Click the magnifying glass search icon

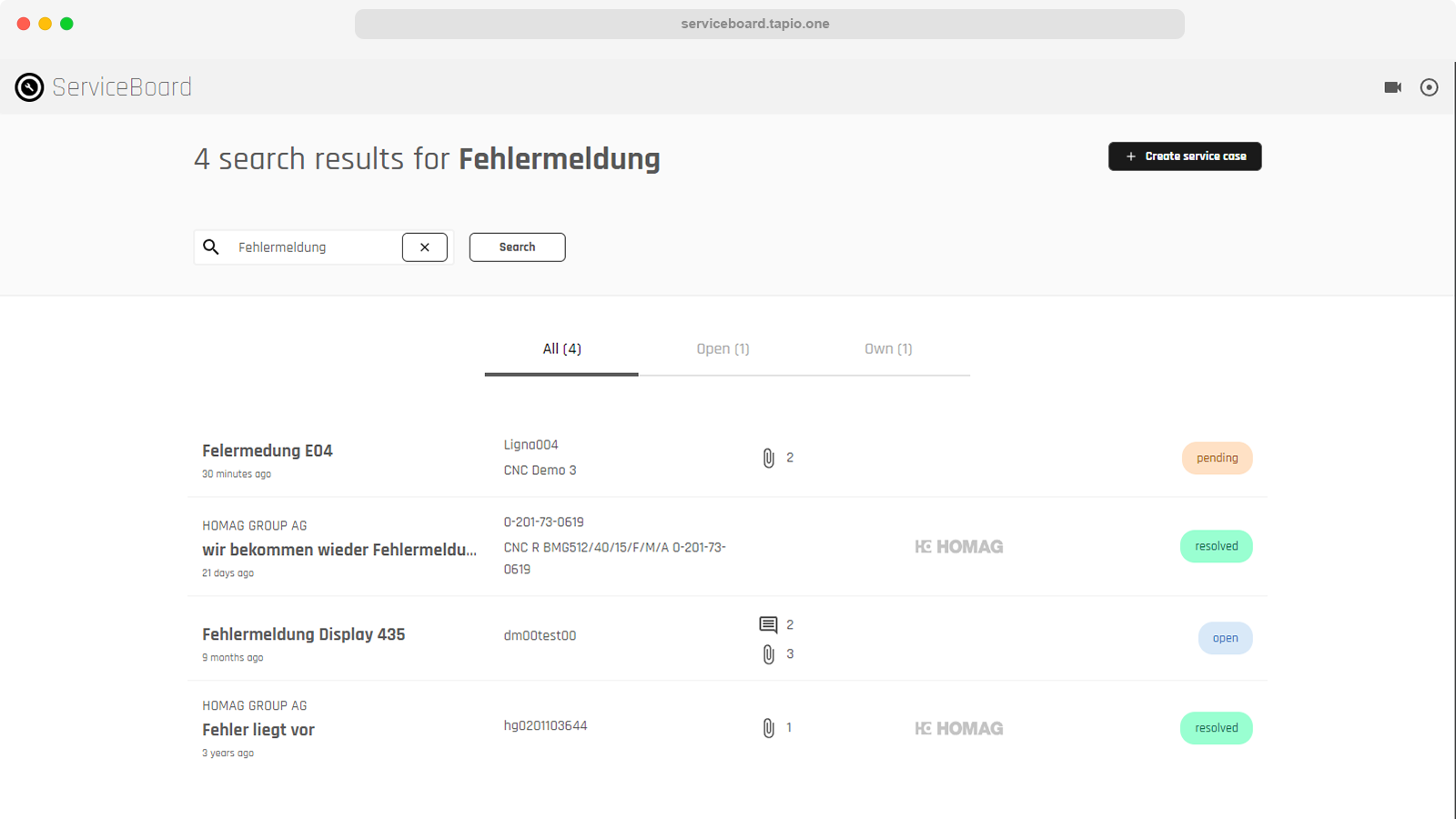click(211, 248)
